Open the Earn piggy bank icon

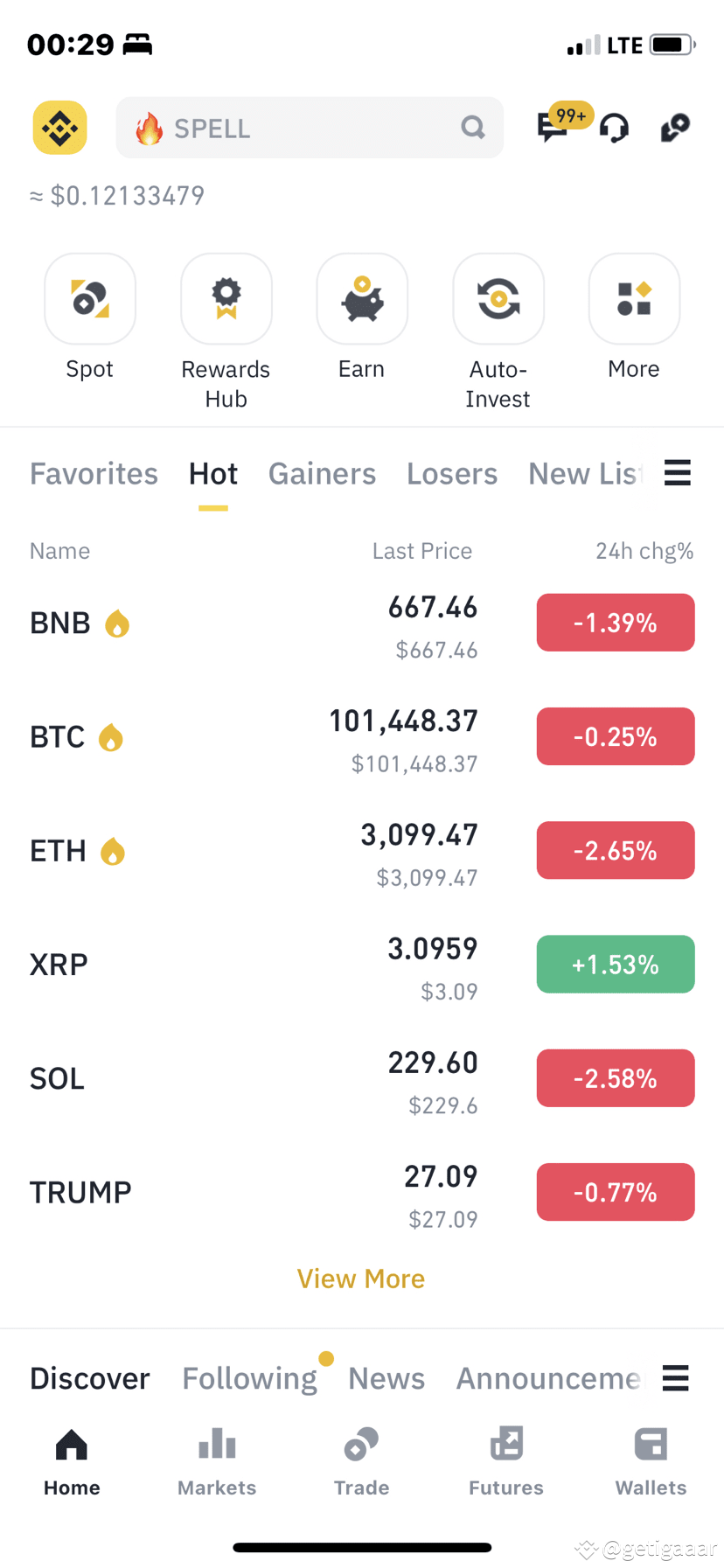pyautogui.click(x=362, y=299)
